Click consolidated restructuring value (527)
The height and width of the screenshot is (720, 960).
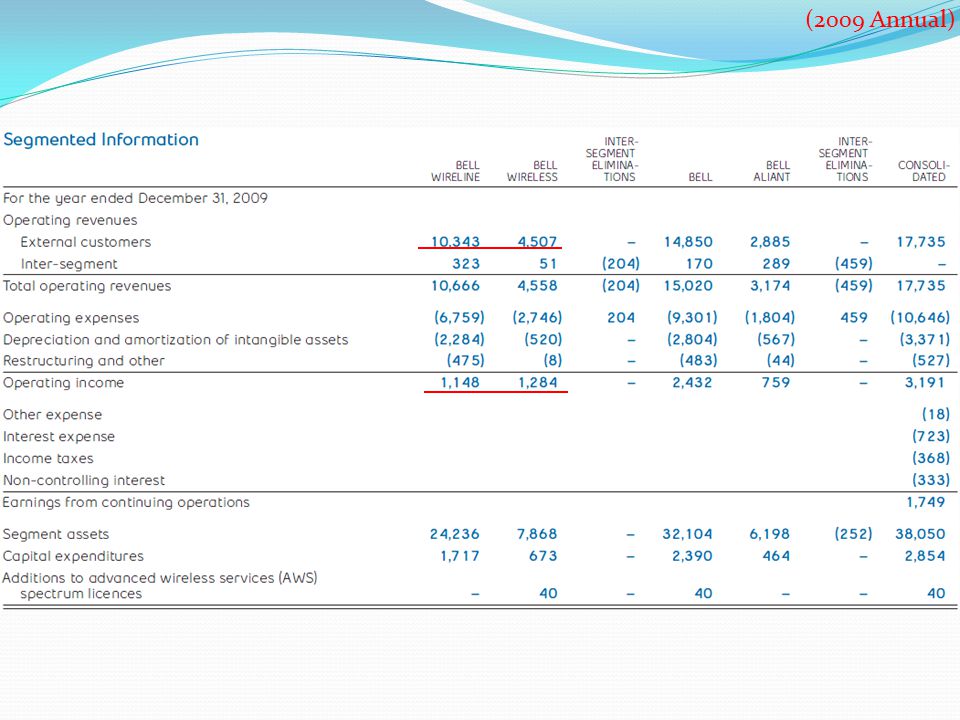(931, 361)
